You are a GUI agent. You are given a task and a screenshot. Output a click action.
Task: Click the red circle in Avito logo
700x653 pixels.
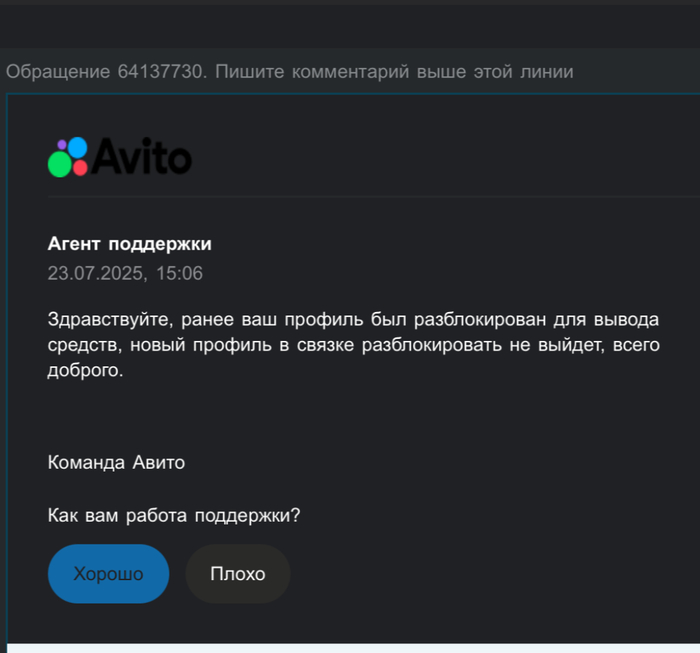(x=80, y=167)
